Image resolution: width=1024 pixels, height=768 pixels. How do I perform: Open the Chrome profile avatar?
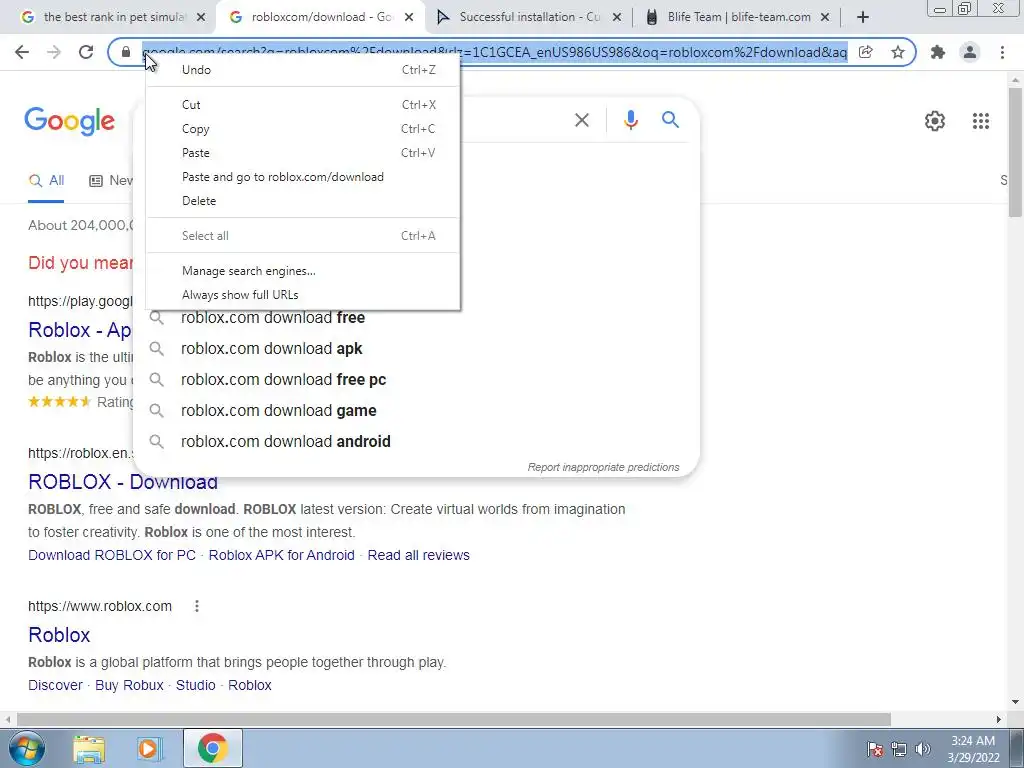[x=970, y=52]
